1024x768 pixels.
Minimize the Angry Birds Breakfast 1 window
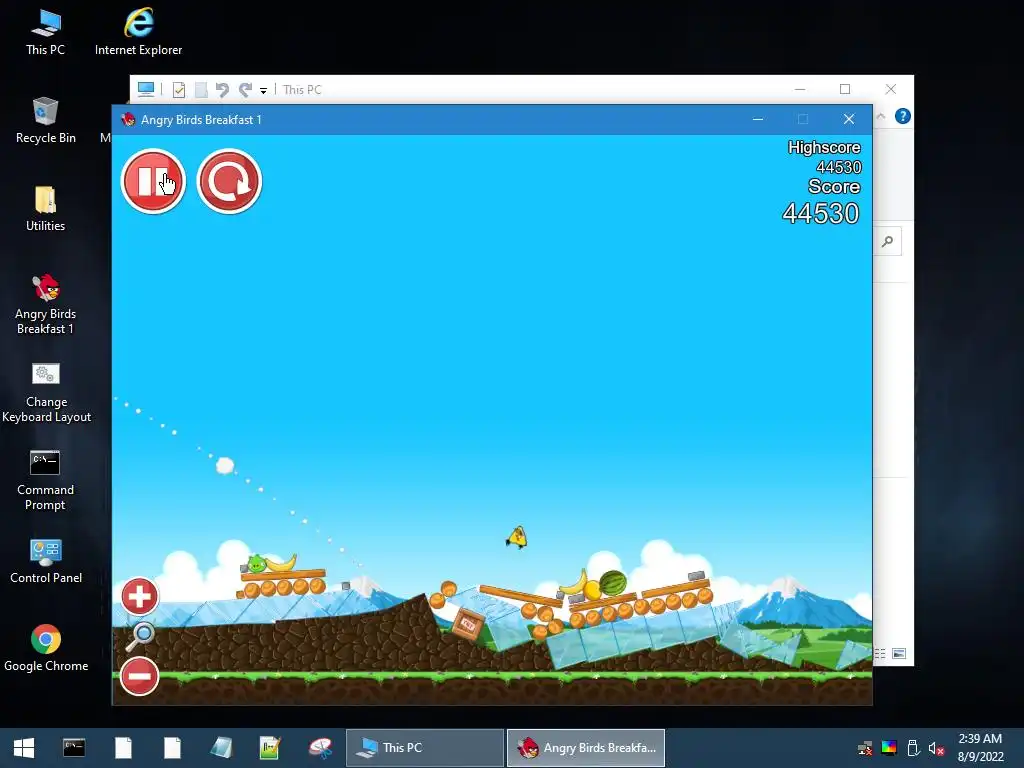(x=758, y=119)
